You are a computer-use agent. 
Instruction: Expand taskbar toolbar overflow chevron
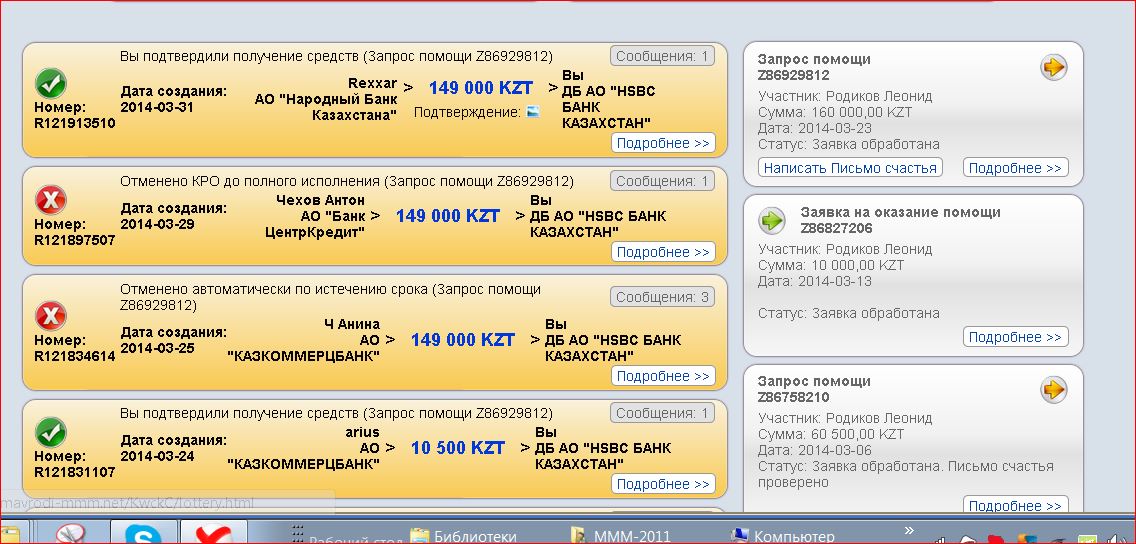[909, 530]
